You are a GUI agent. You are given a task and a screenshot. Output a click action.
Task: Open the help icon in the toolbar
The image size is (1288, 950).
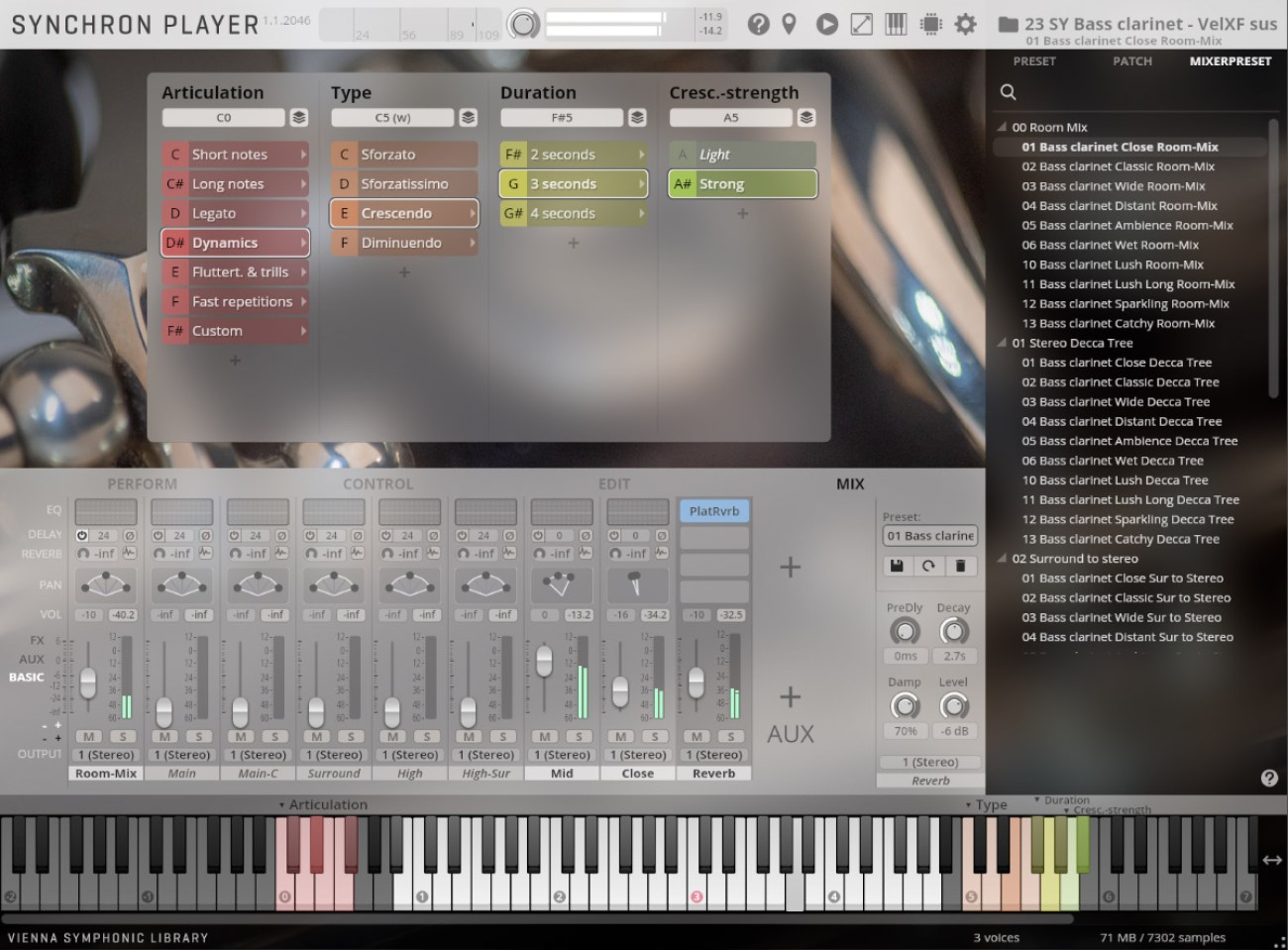tap(757, 24)
